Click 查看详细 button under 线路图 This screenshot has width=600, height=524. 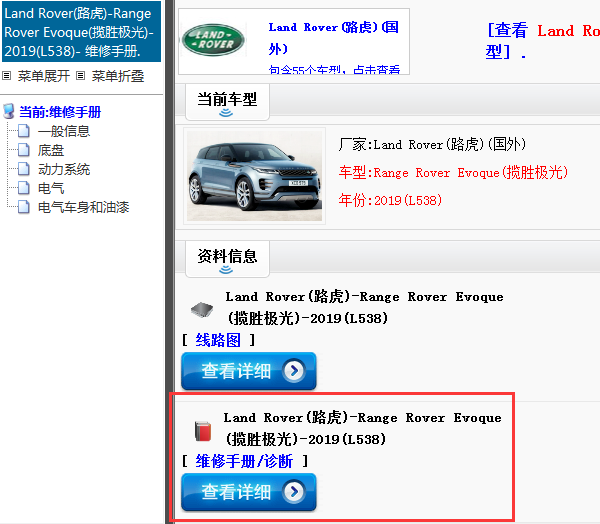coord(249,371)
